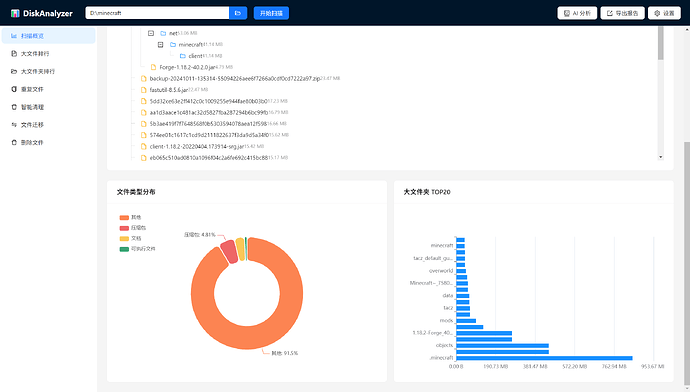Click the 智能清理 trash icon in sidebar

pos(14,107)
